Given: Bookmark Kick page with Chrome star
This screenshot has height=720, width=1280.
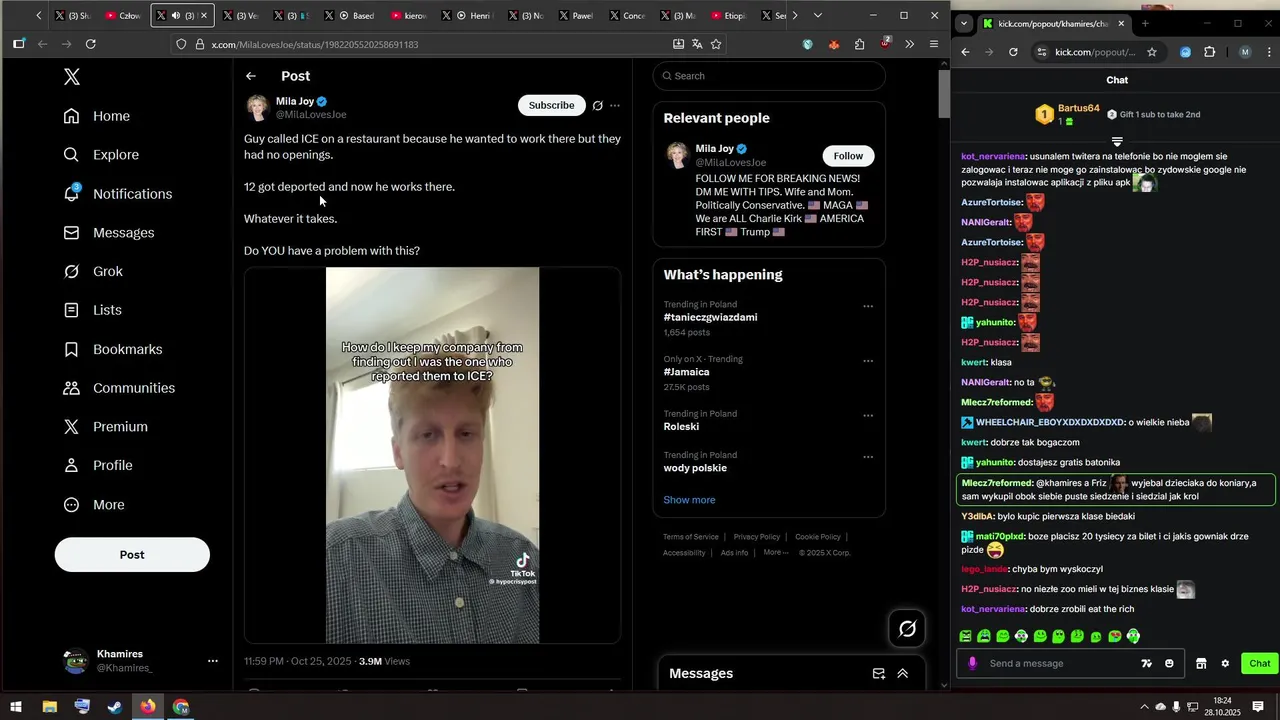Looking at the screenshot, I should tap(1152, 52).
